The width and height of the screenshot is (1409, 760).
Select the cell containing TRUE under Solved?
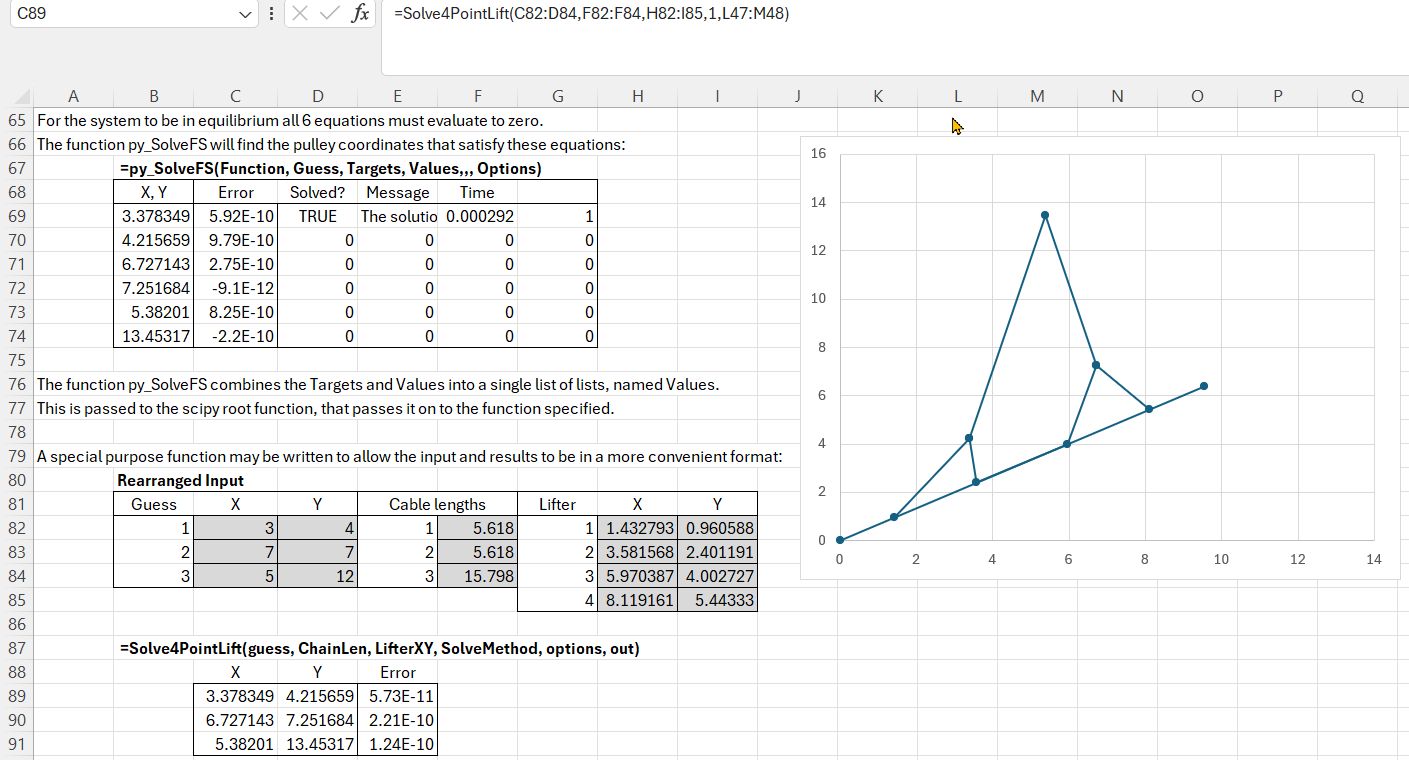[317, 217]
